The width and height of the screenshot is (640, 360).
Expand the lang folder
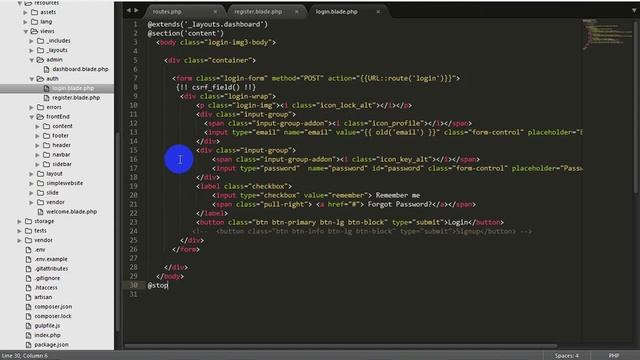click(x=26, y=22)
